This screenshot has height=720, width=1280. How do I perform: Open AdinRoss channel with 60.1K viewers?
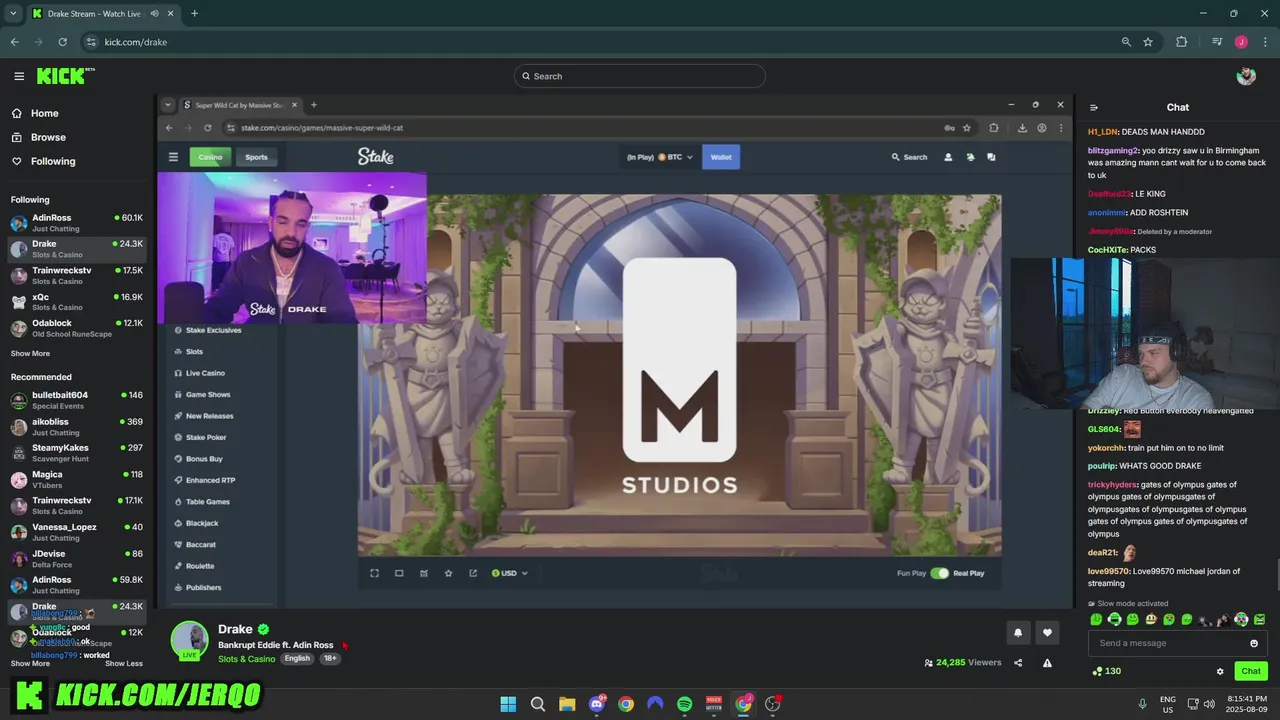coord(77,222)
